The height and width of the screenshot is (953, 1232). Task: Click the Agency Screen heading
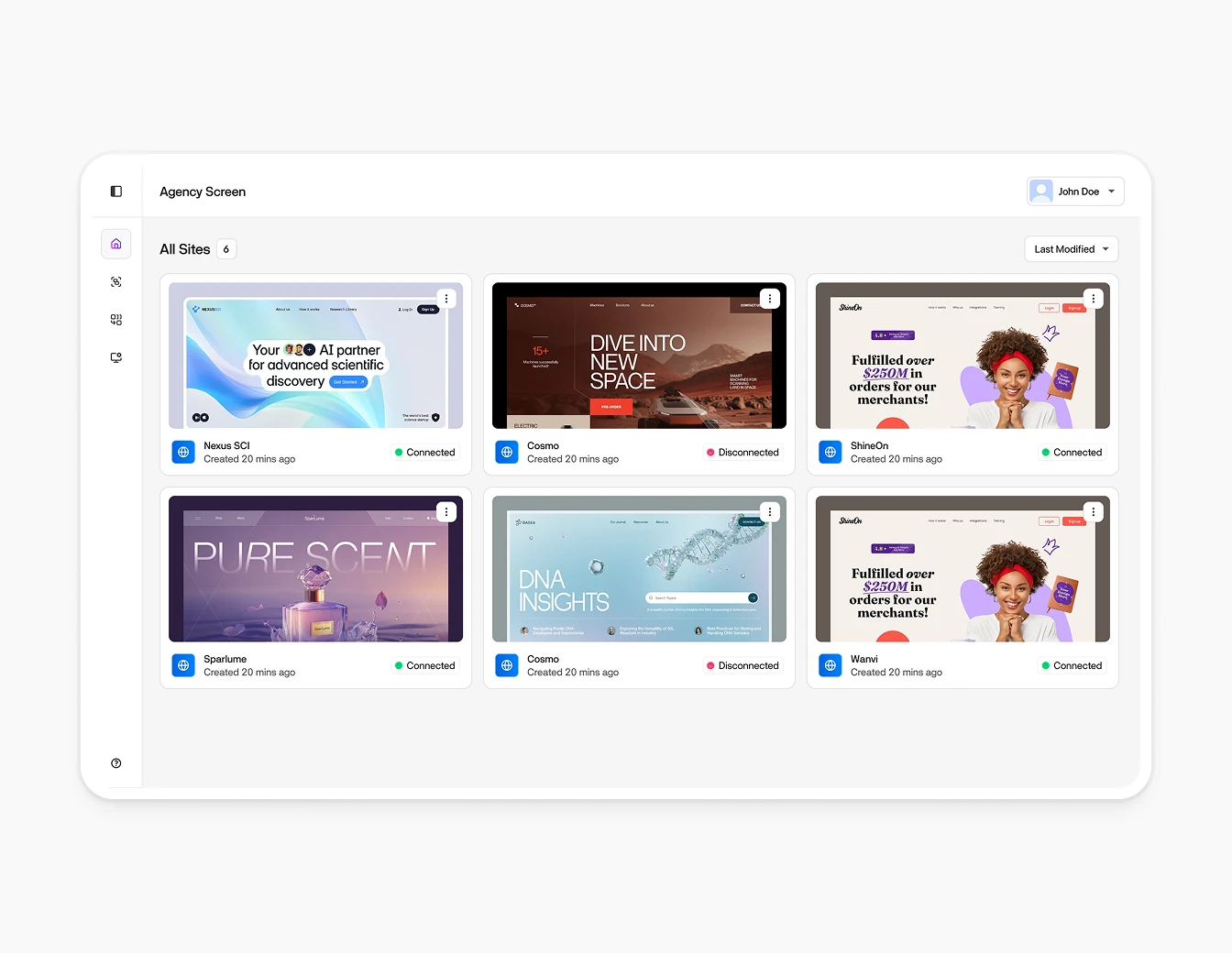[x=203, y=192]
